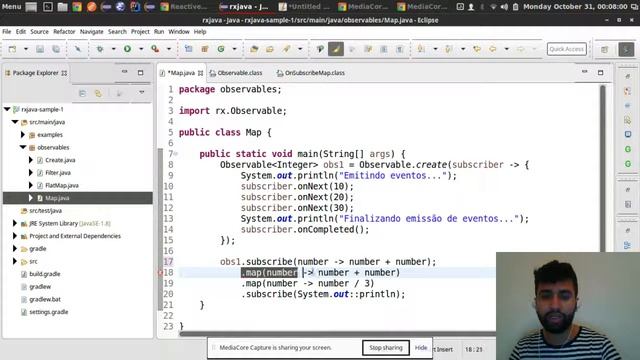640x360 pixels.
Task: Click the Open Type toolbar icon
Action: click(254, 49)
